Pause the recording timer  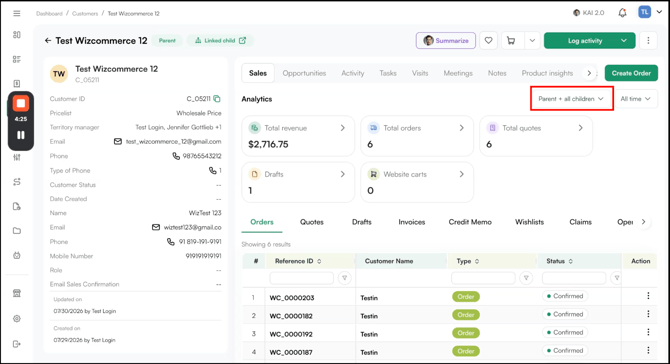[21, 135]
